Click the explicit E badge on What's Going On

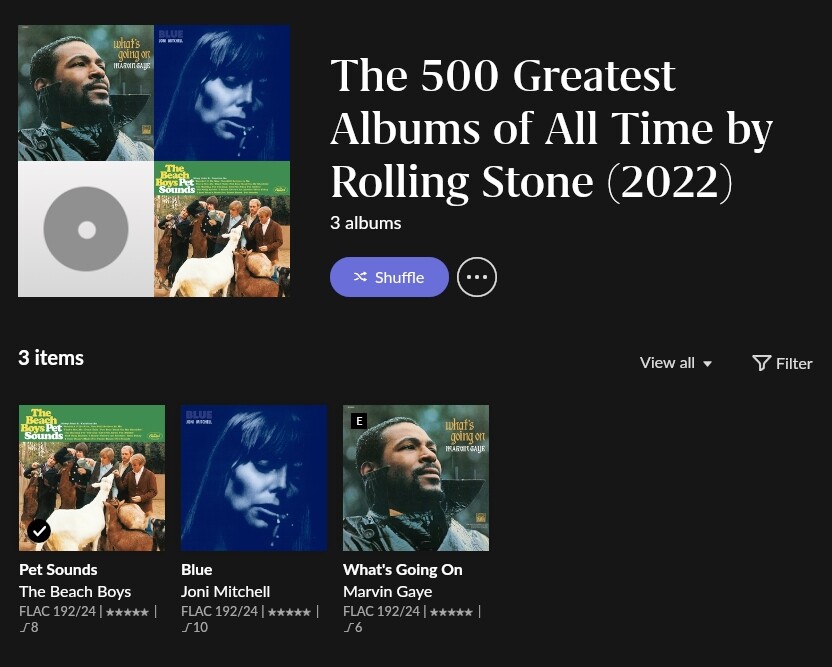coord(359,421)
